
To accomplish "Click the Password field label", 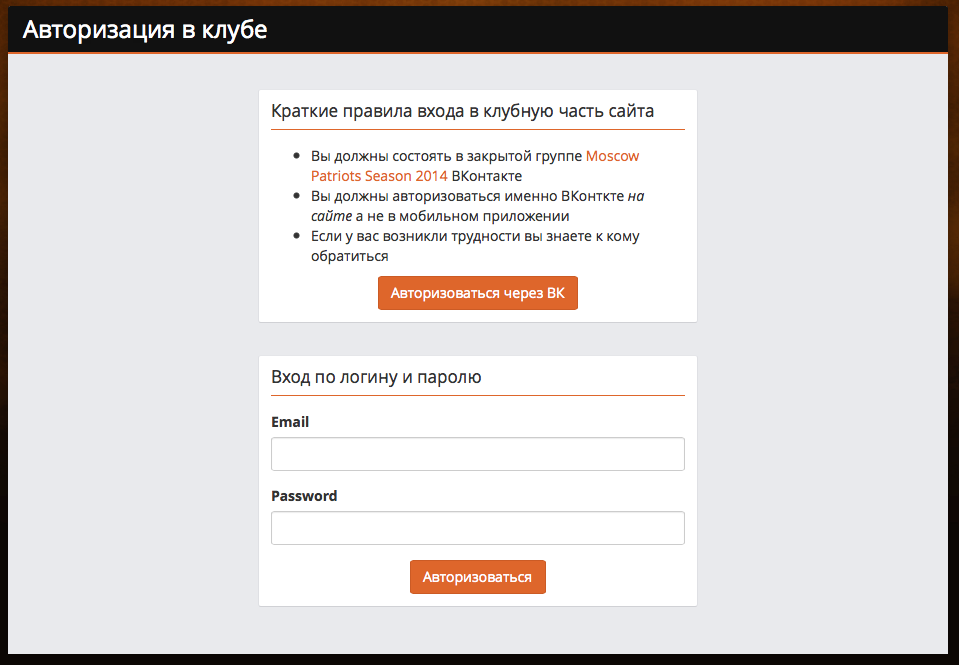I will click(304, 496).
